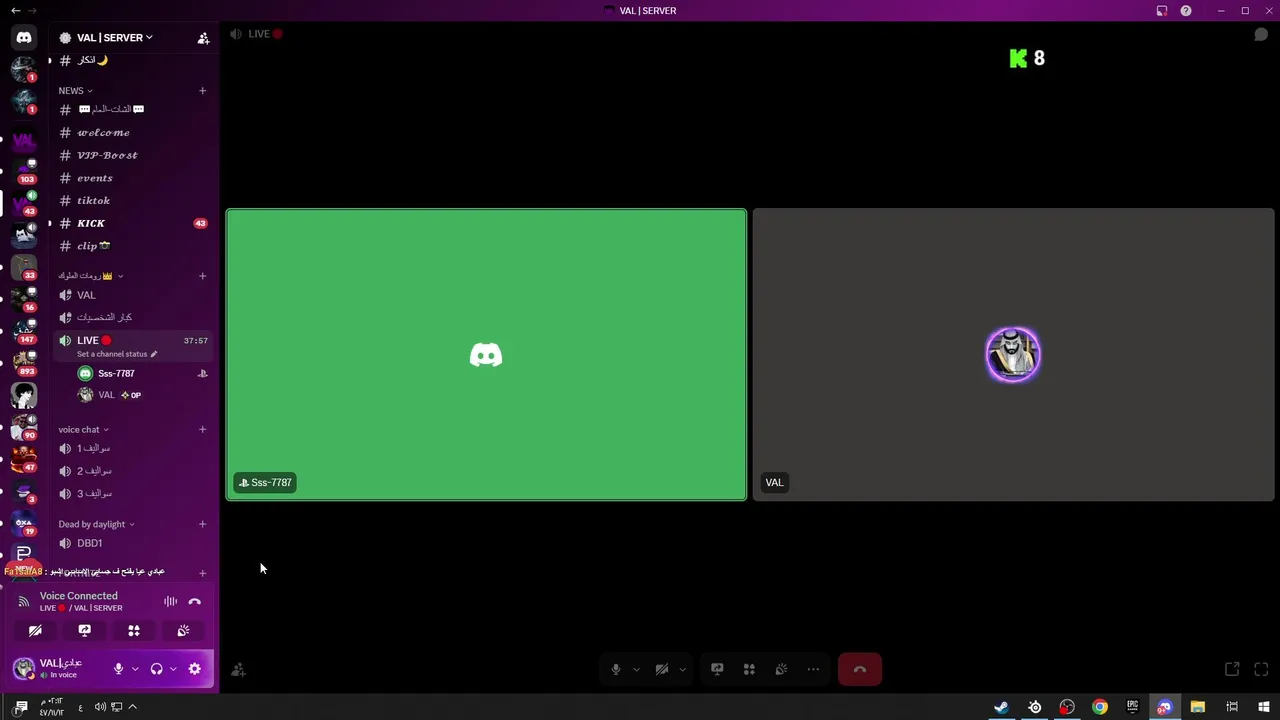Collapse the Dead by daylight category

(x=96, y=524)
